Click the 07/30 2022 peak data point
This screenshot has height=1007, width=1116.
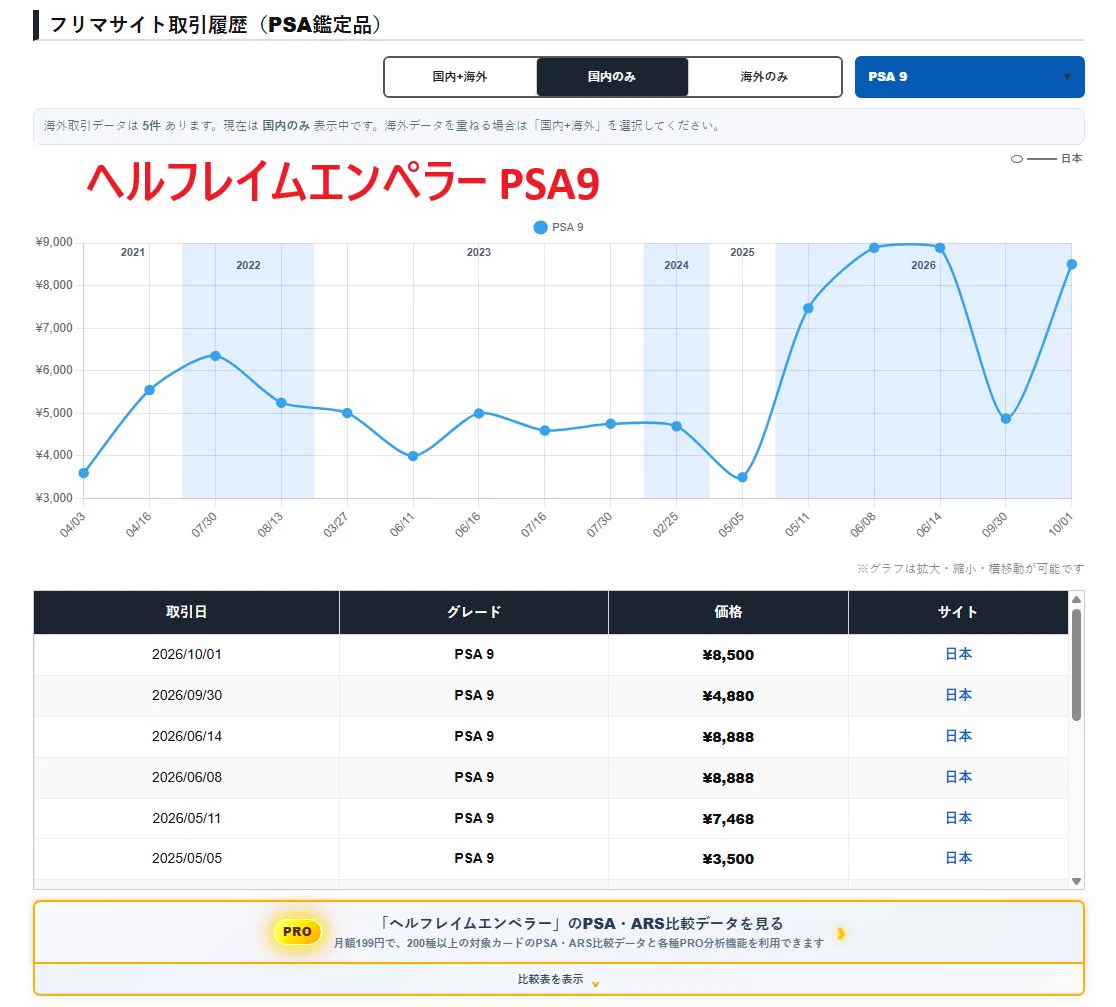click(x=216, y=356)
